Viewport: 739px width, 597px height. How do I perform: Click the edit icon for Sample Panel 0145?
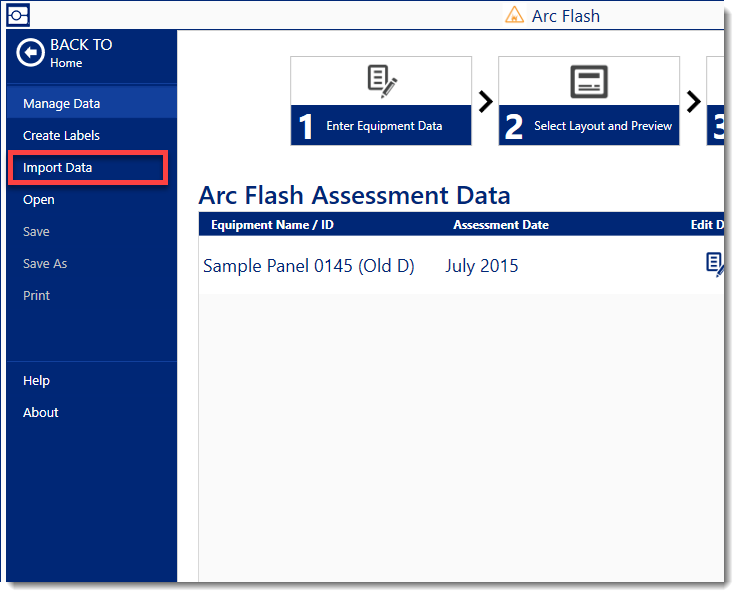[714, 264]
